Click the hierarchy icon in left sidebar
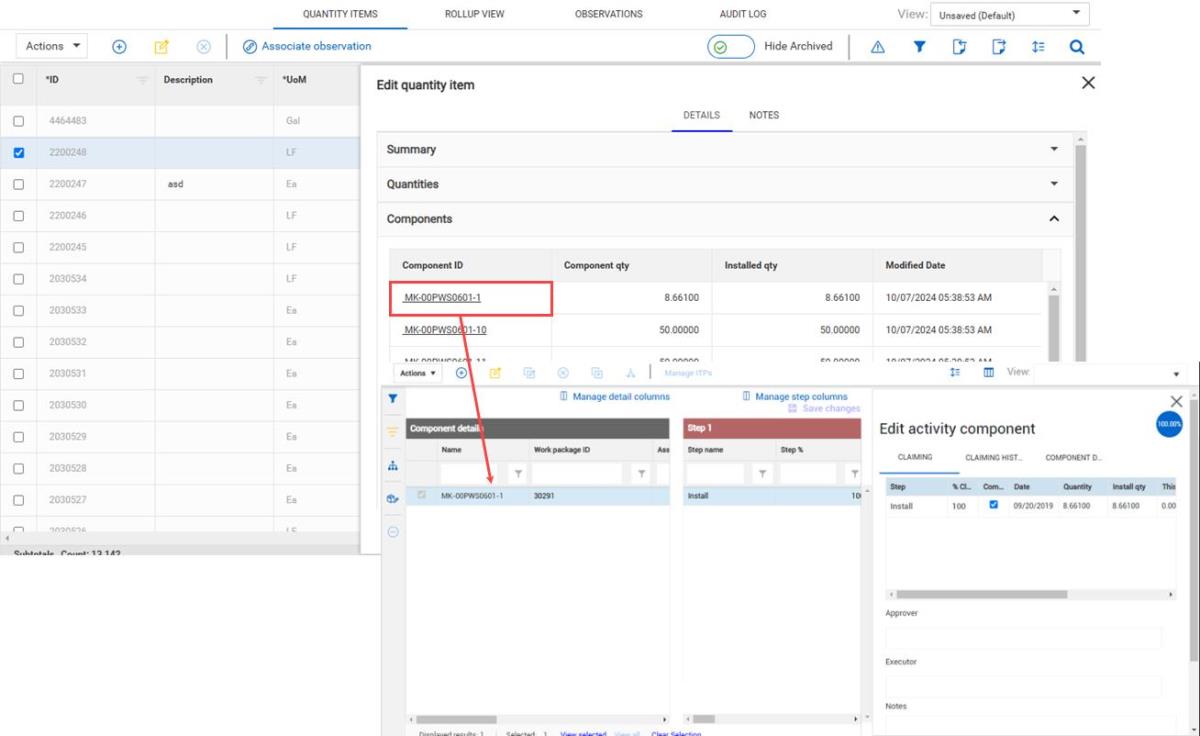Image resolution: width=1200 pixels, height=736 pixels. click(393, 465)
